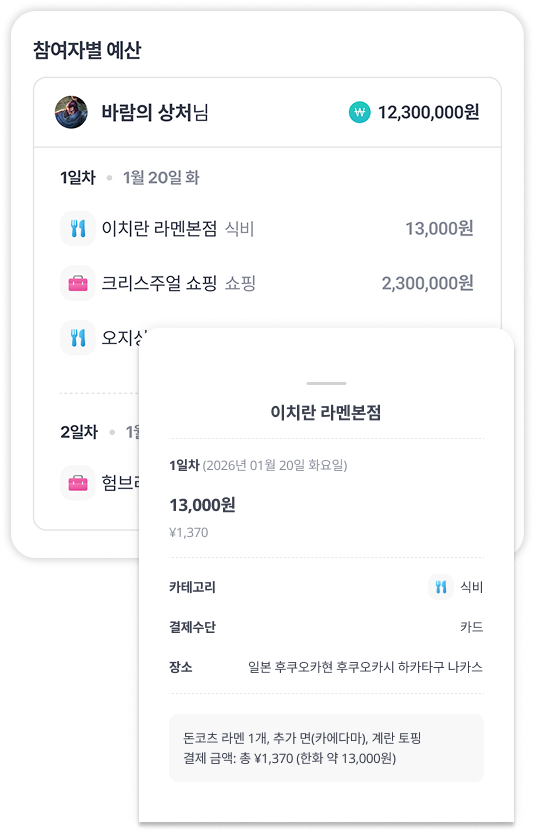Click the 참여자별 예산 heading
535x836 pixels.
pos(87,50)
